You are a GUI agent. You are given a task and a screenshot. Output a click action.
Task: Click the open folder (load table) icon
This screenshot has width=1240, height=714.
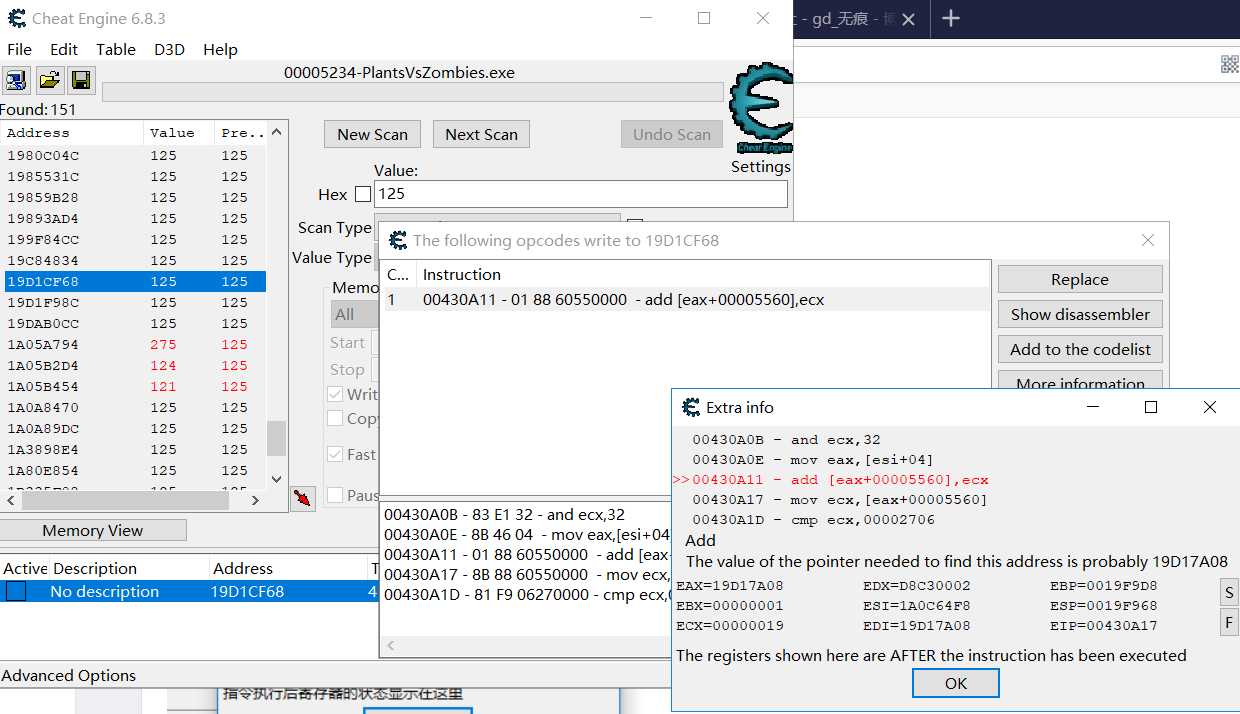coord(49,80)
